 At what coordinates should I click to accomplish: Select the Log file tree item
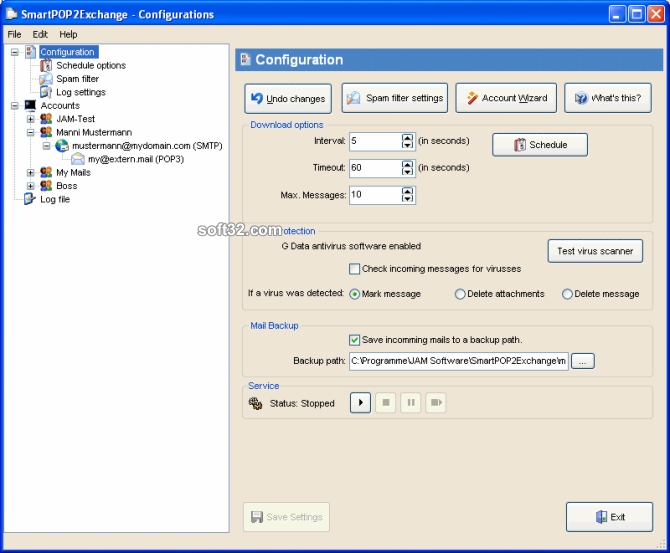pyautogui.click(x=55, y=199)
